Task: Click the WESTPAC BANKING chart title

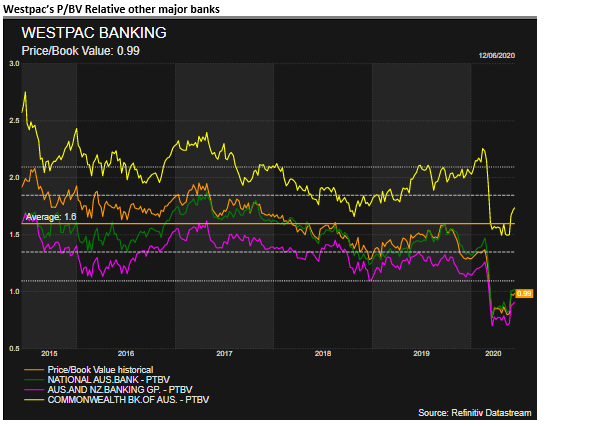Action: 94,33
